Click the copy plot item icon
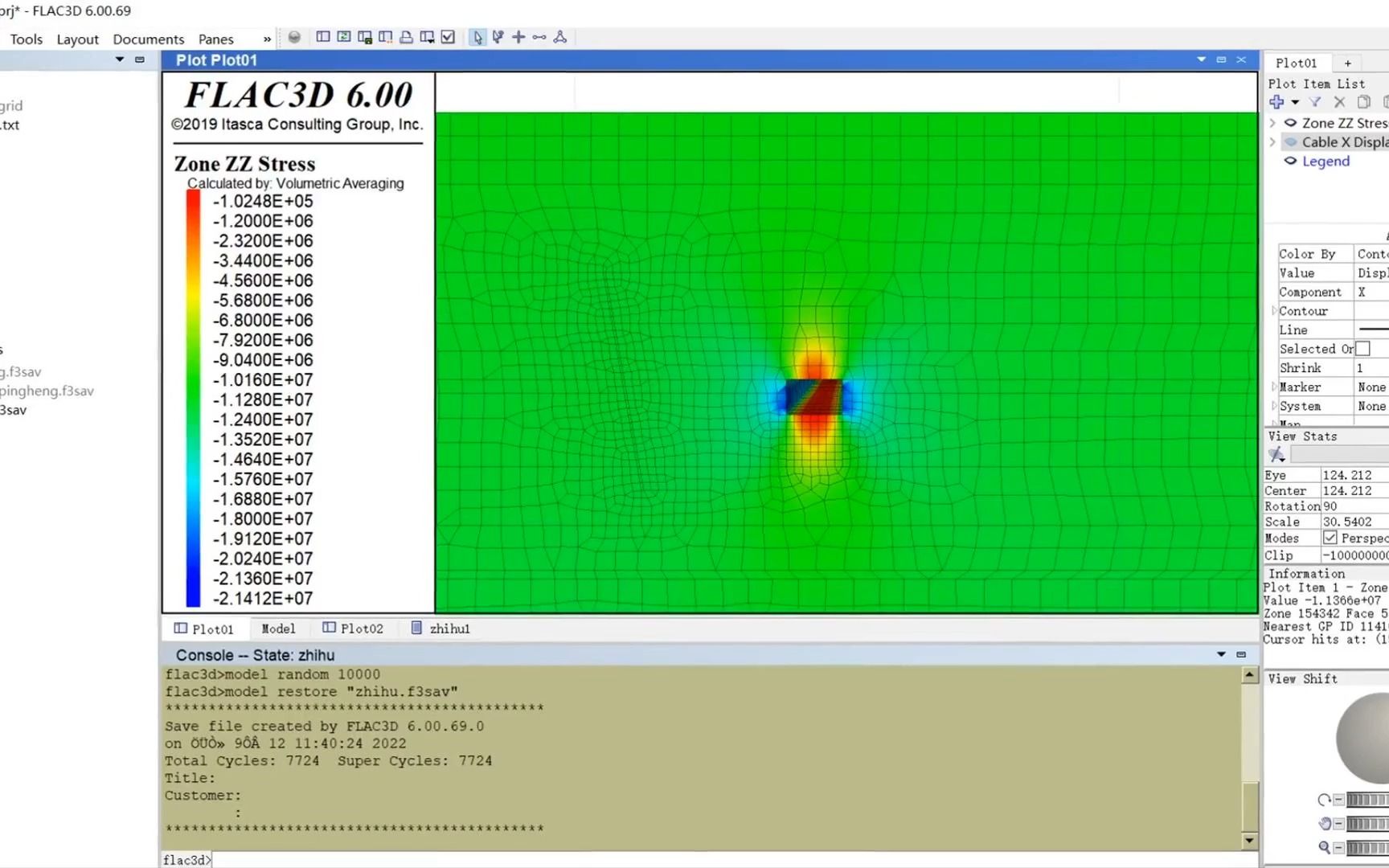 point(1363,102)
